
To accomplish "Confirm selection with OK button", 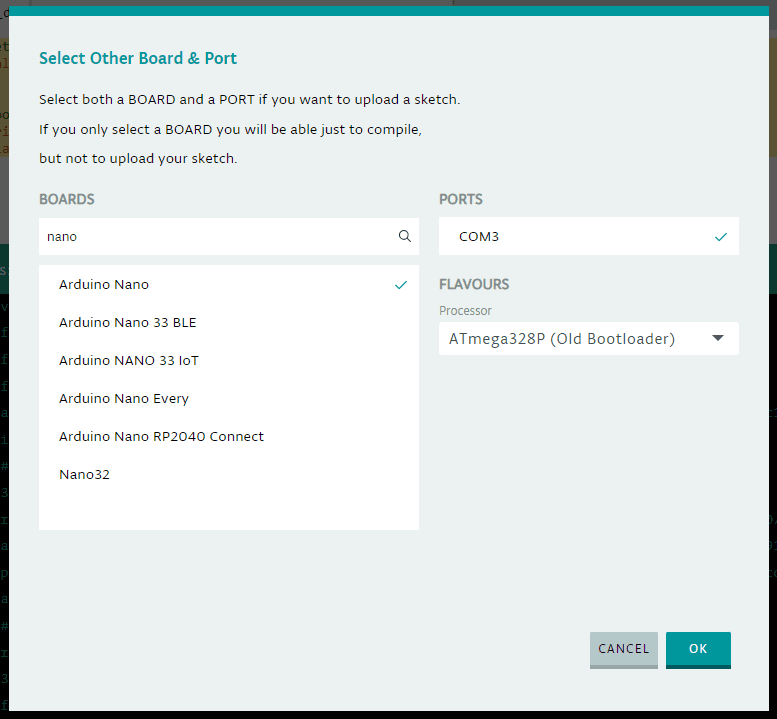I will point(698,650).
